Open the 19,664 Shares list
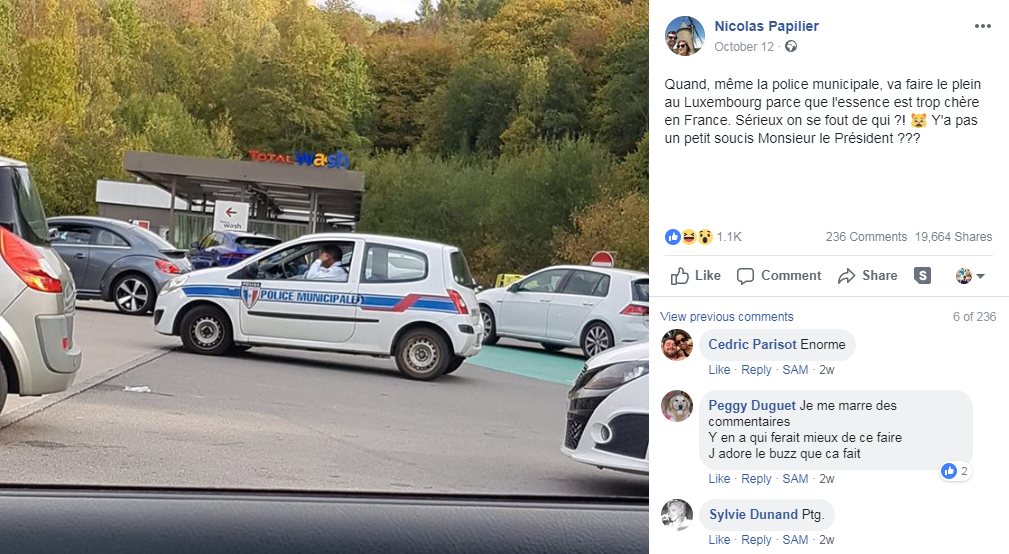1009x554 pixels. (953, 237)
